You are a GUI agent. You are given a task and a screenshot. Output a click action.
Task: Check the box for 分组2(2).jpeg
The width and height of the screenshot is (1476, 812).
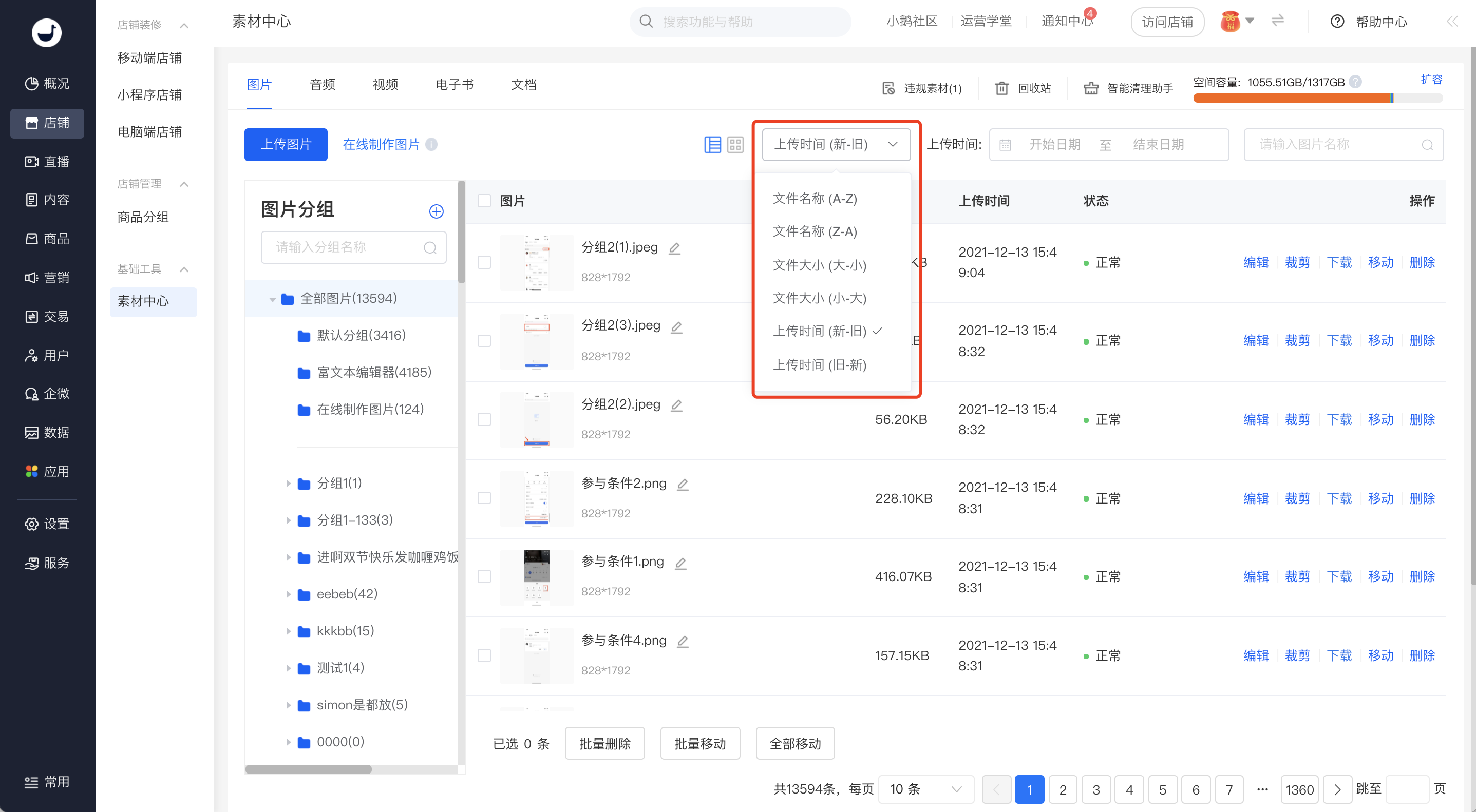coord(484,420)
